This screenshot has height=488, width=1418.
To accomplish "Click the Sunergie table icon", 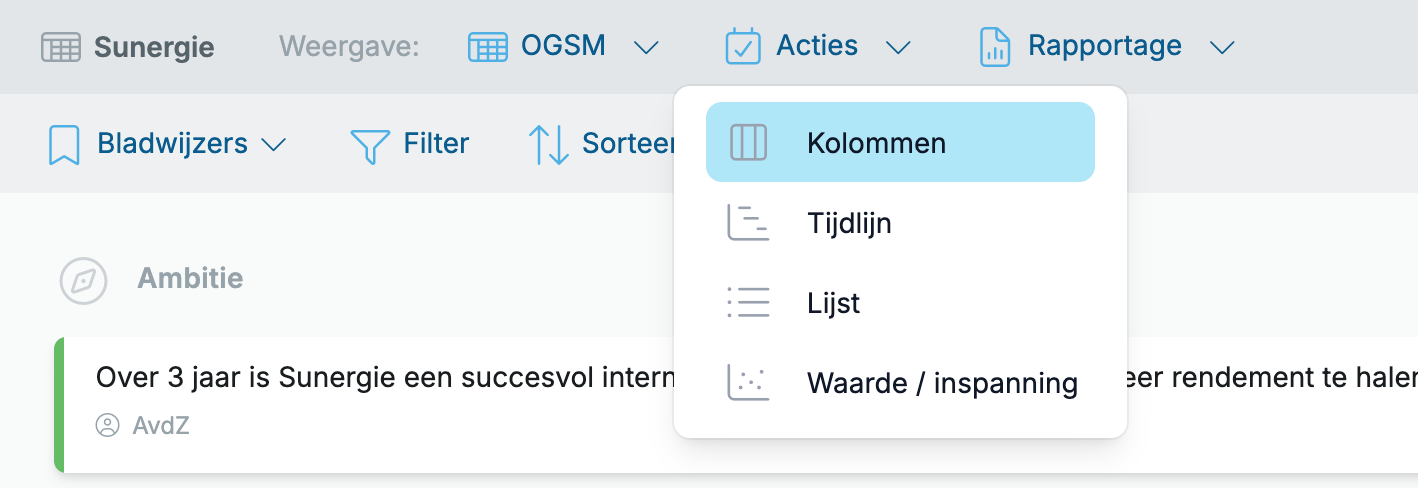I will 61,47.
